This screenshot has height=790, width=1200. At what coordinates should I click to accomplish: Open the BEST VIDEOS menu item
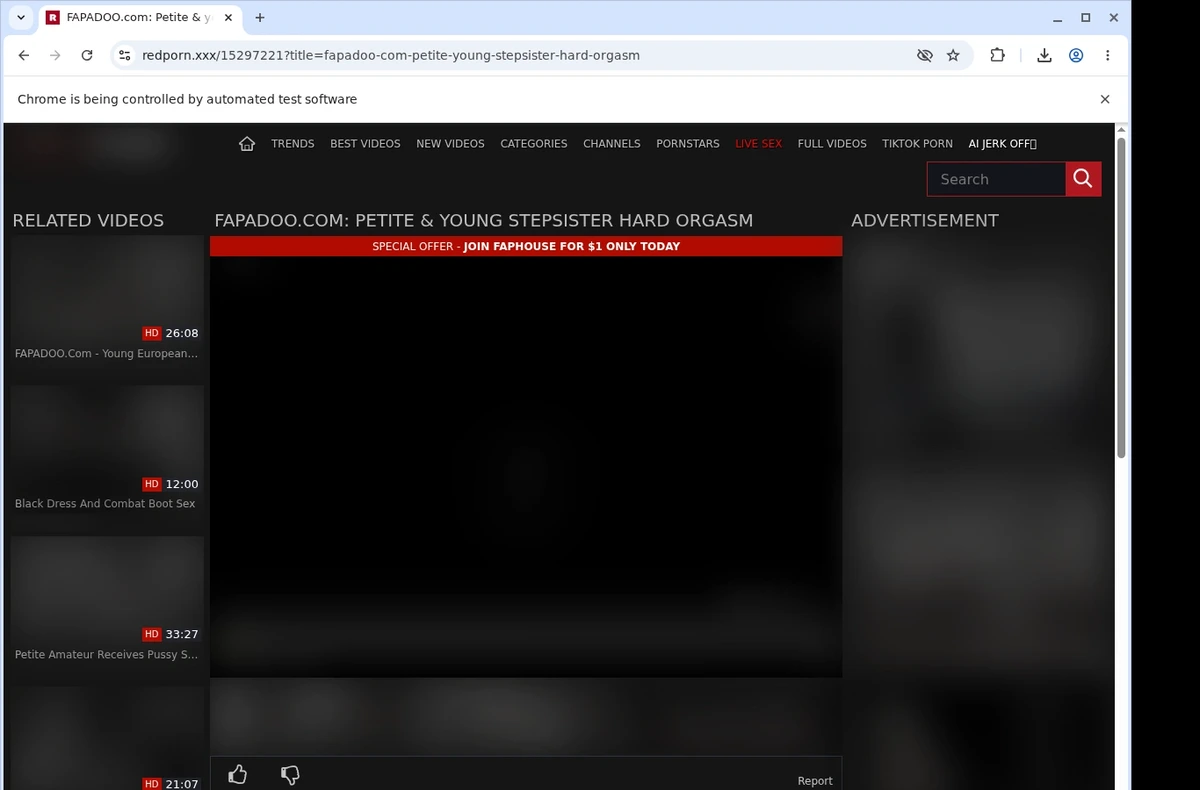click(x=365, y=144)
